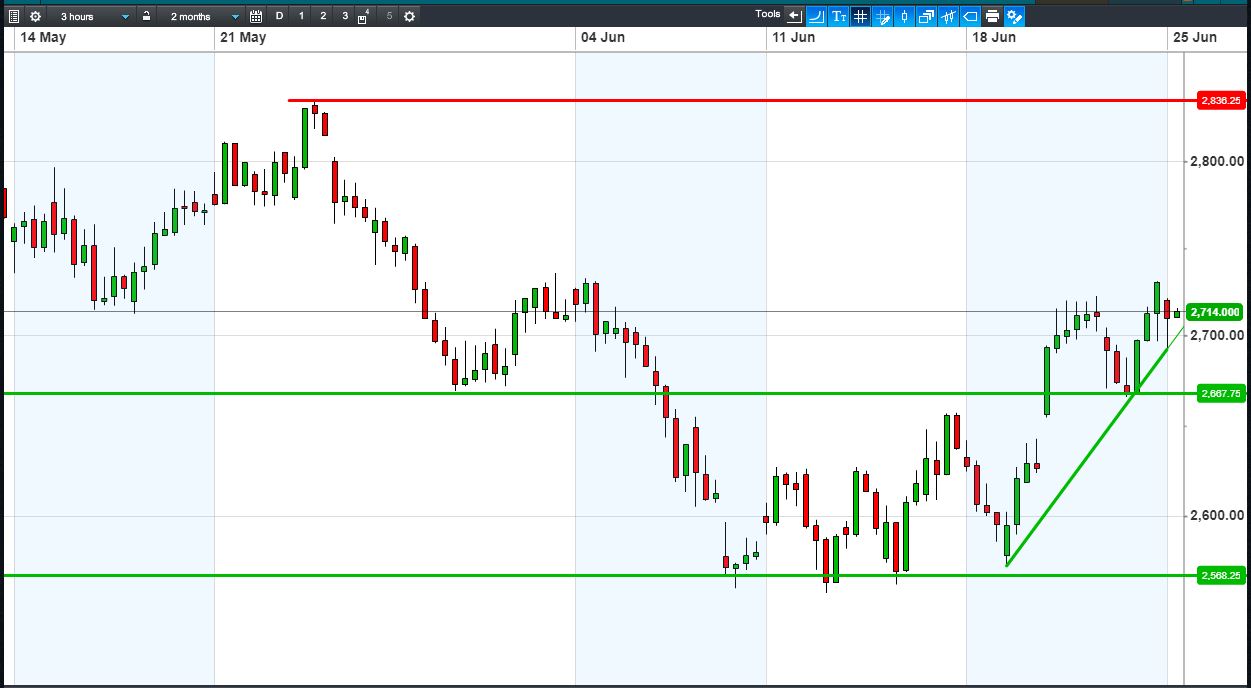1251x688 pixels.
Task: Click the Tools label
Action: pos(767,14)
